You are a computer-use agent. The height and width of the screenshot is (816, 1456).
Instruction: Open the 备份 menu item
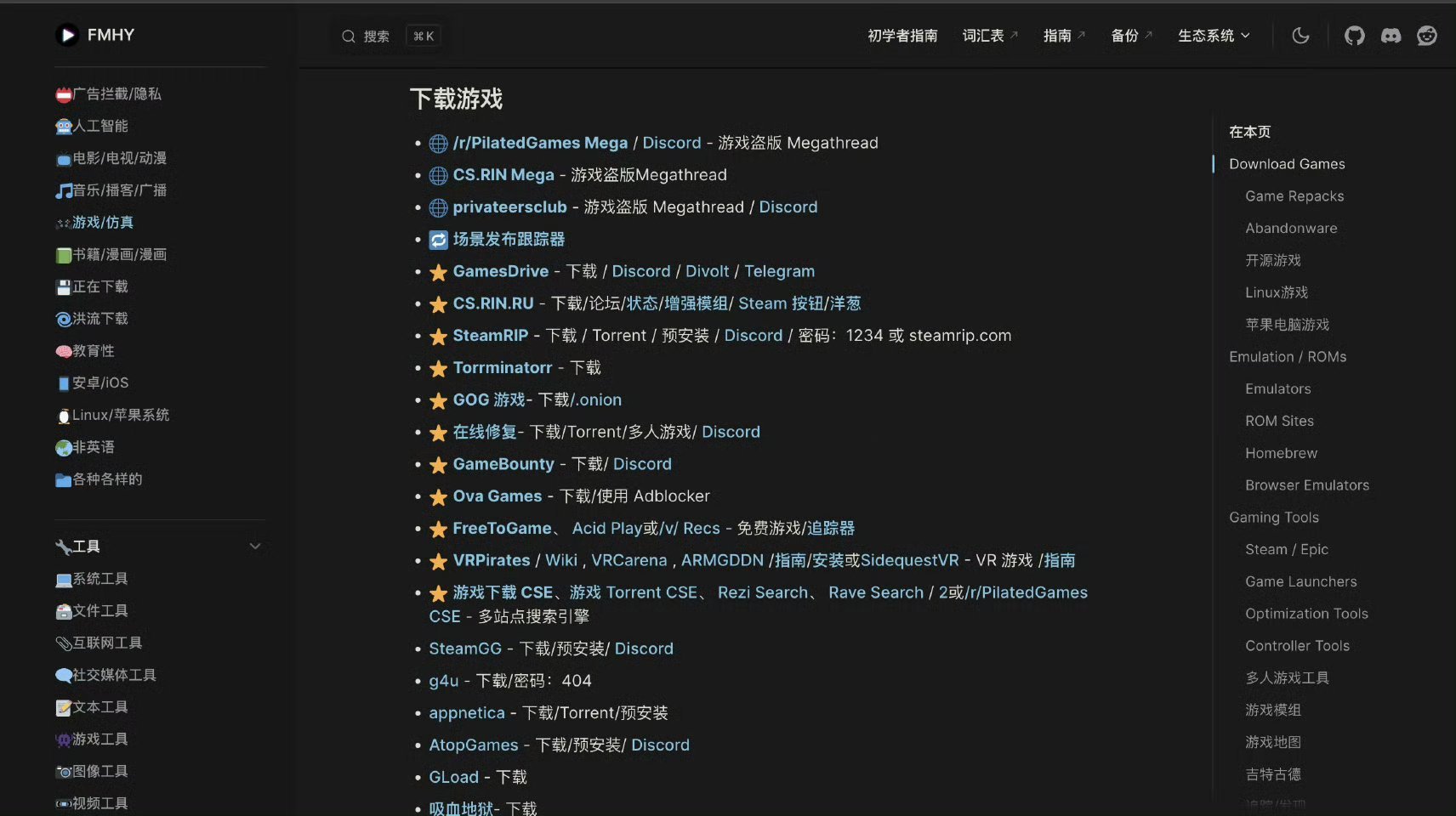(1131, 36)
